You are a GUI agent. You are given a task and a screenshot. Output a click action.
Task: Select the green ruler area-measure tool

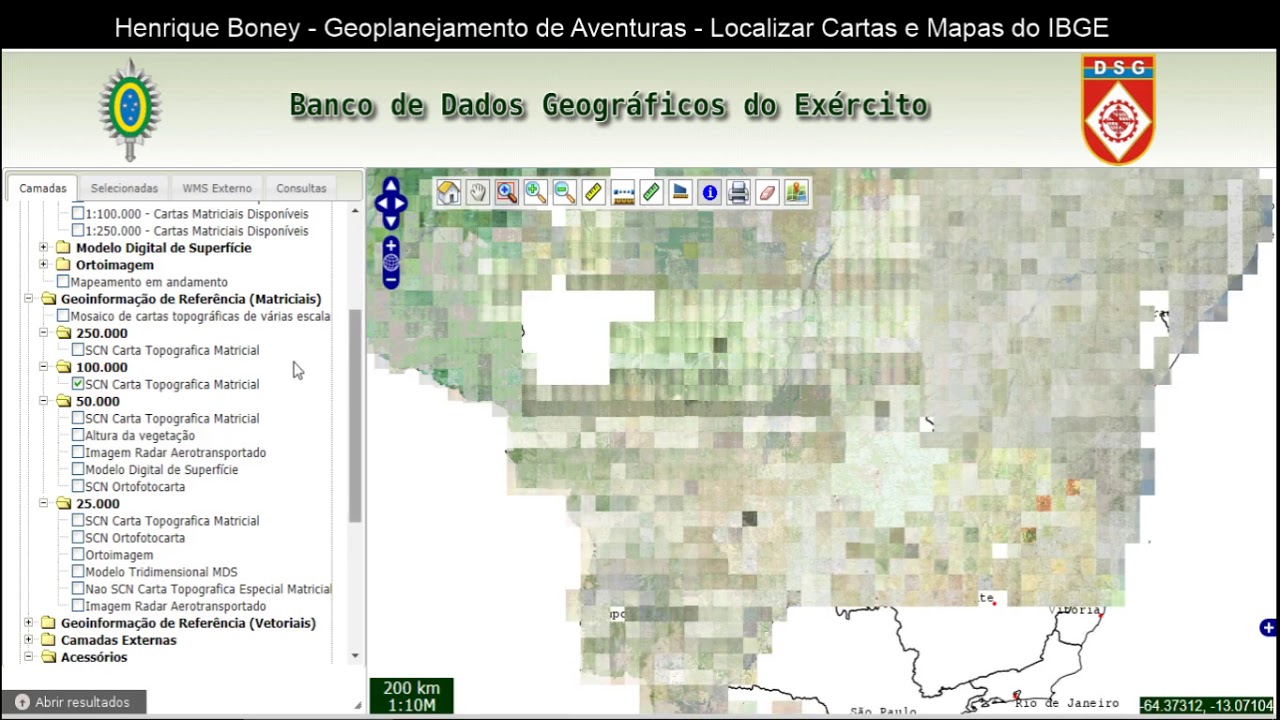(652, 192)
